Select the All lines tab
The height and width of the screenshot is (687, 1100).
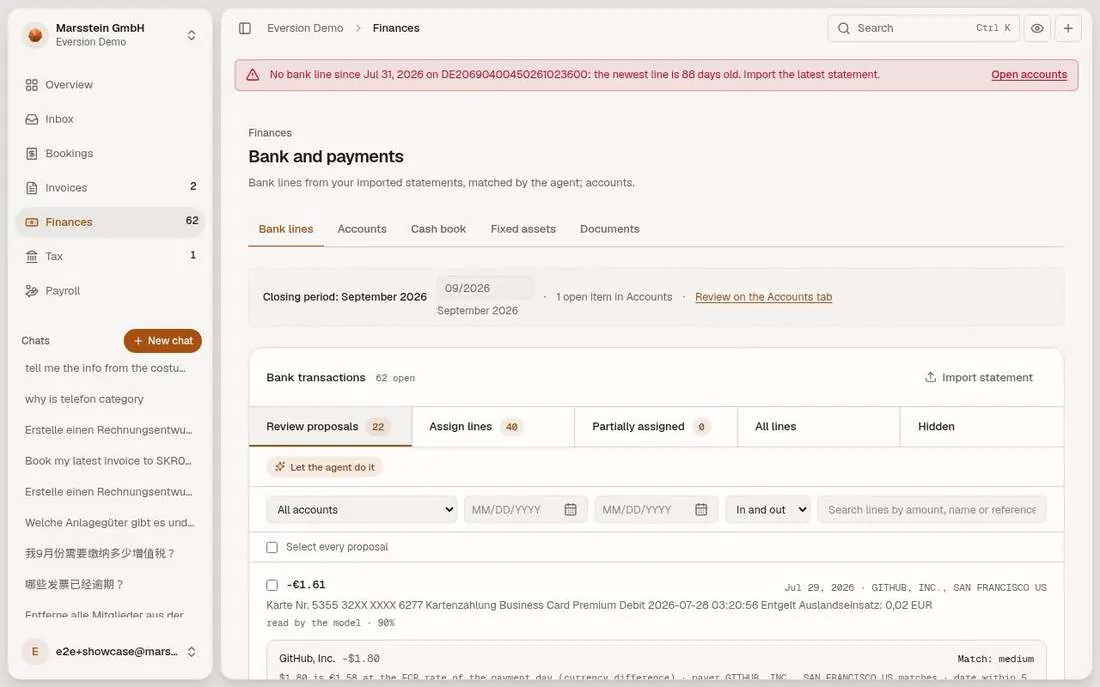click(x=819, y=427)
